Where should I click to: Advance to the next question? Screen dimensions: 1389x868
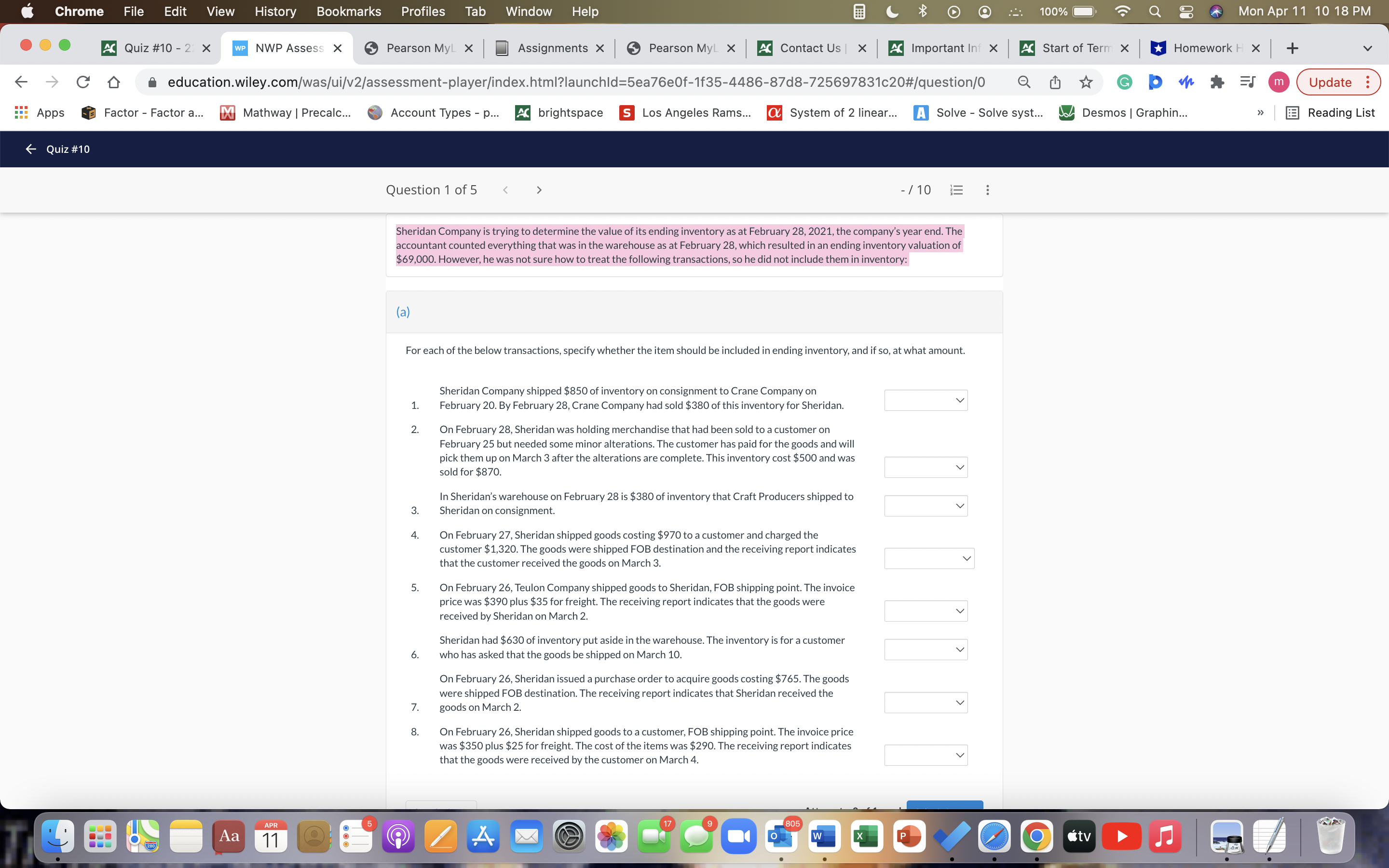[538, 190]
